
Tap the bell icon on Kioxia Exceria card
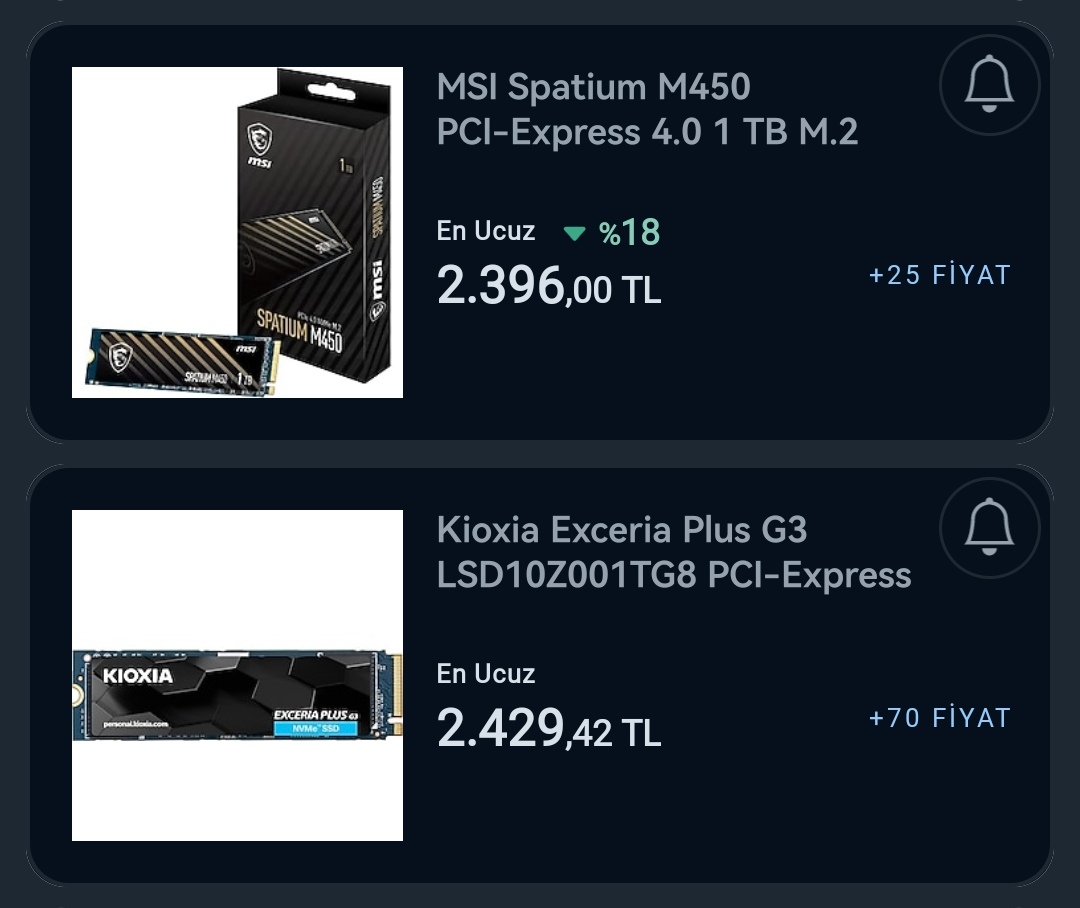click(x=989, y=528)
